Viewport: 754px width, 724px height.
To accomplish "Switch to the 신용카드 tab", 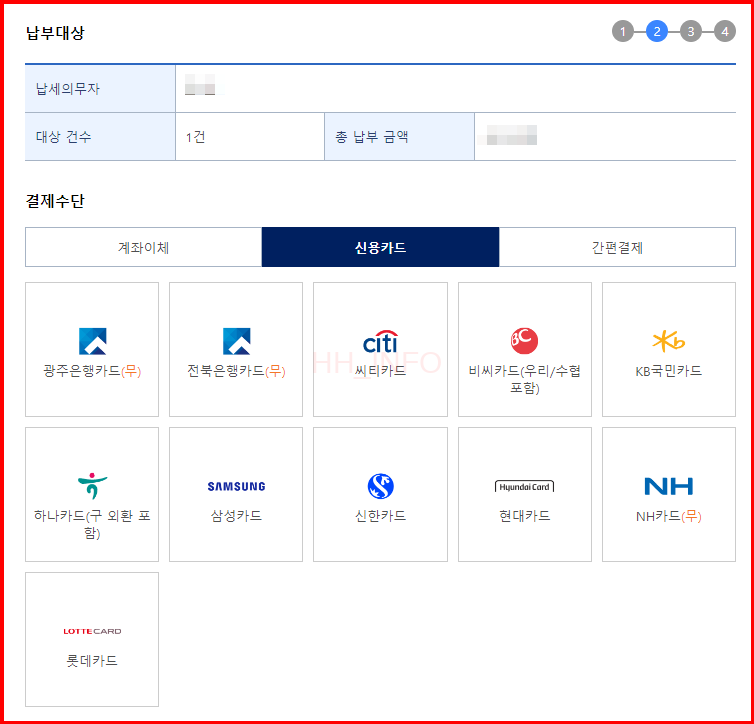I will point(380,247).
